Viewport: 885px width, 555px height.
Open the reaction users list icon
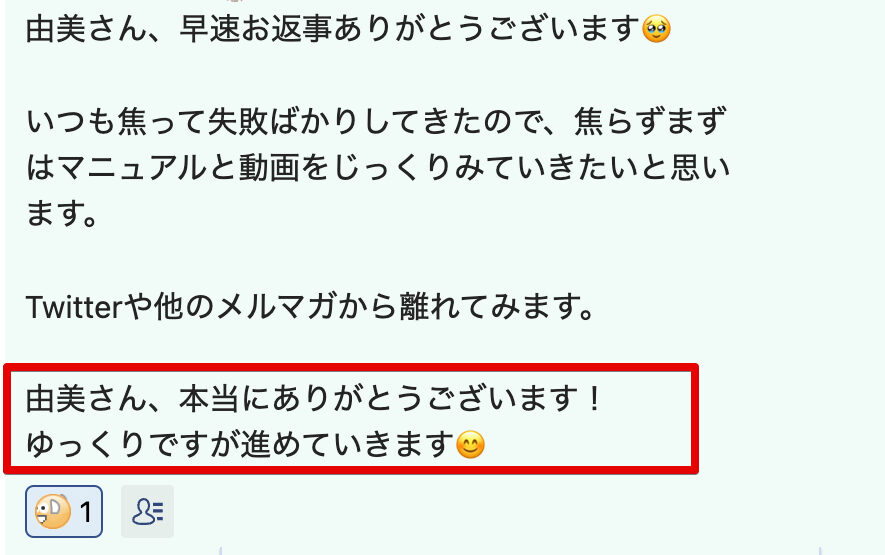pos(147,512)
